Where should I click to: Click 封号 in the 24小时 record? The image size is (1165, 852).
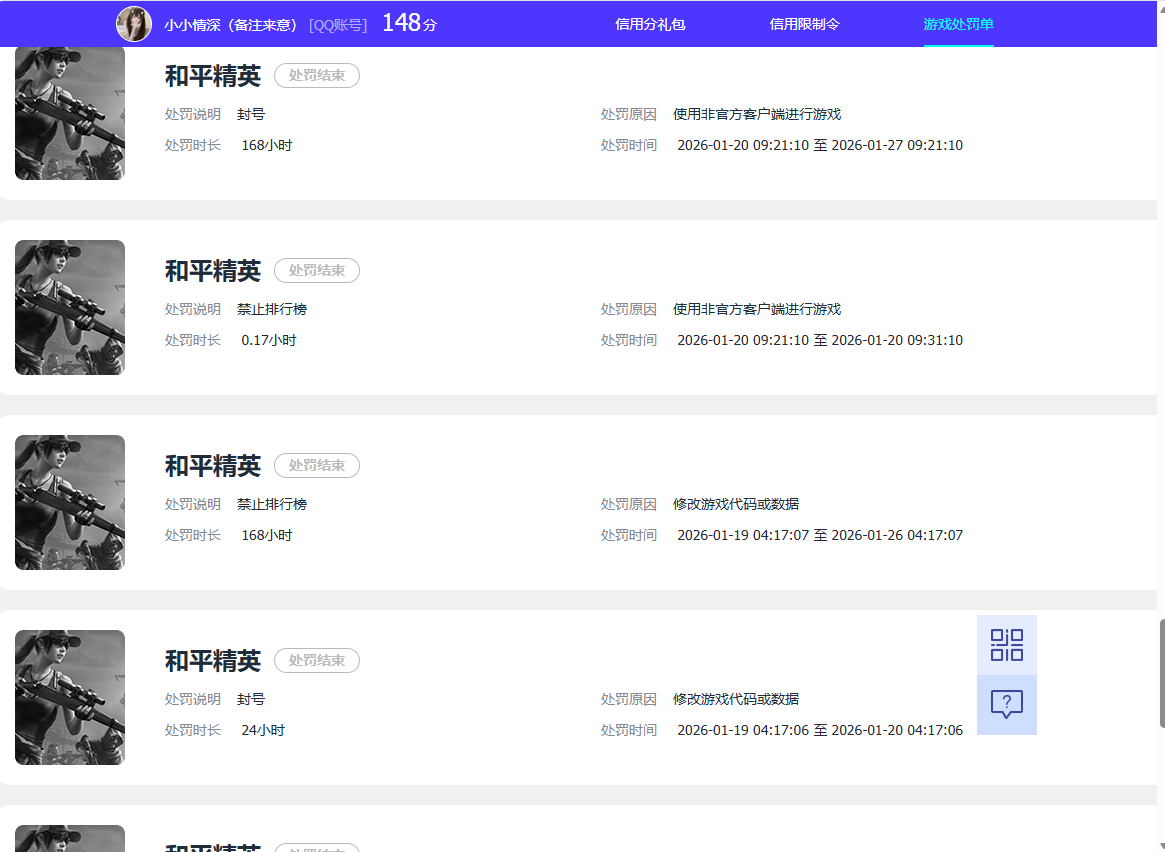click(x=251, y=699)
